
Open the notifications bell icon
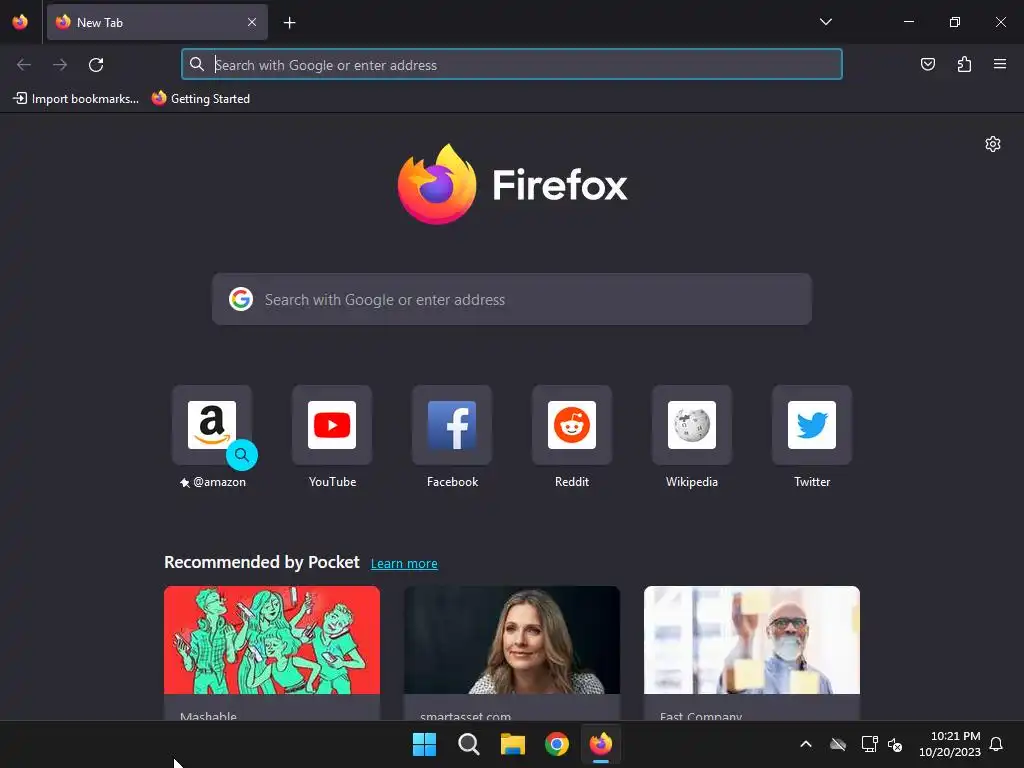[996, 744]
